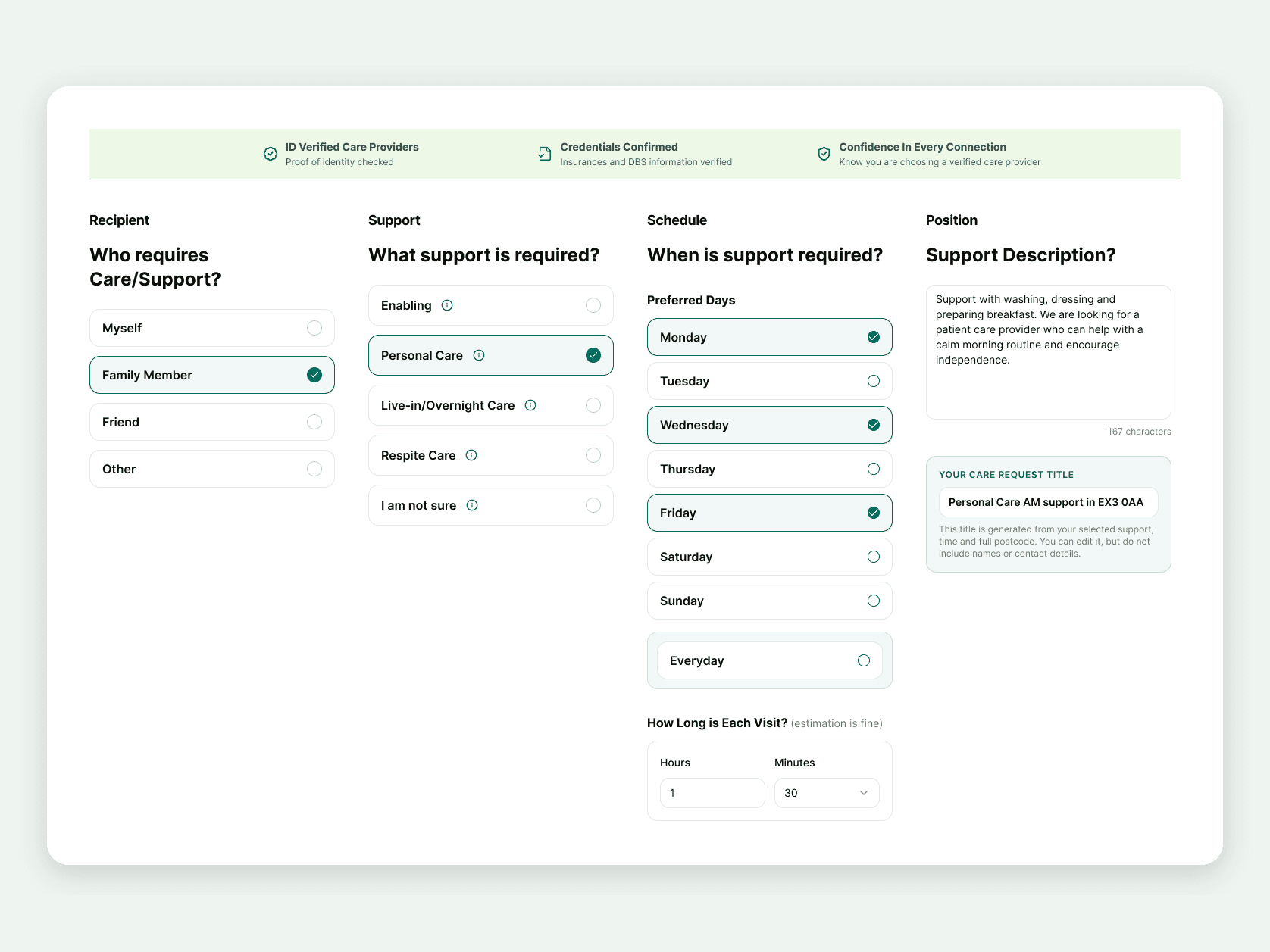The image size is (1270, 952).
Task: Edit the care request title field
Action: point(1049,502)
